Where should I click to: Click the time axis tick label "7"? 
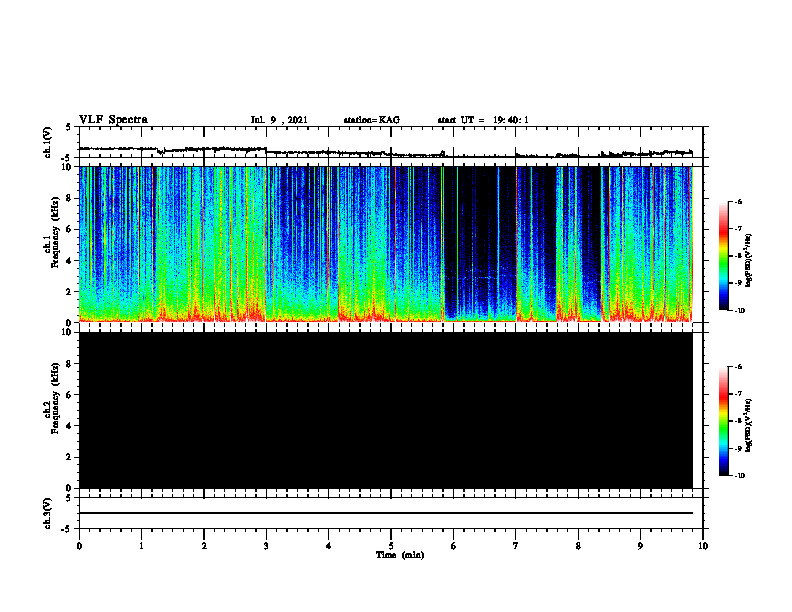(x=516, y=546)
